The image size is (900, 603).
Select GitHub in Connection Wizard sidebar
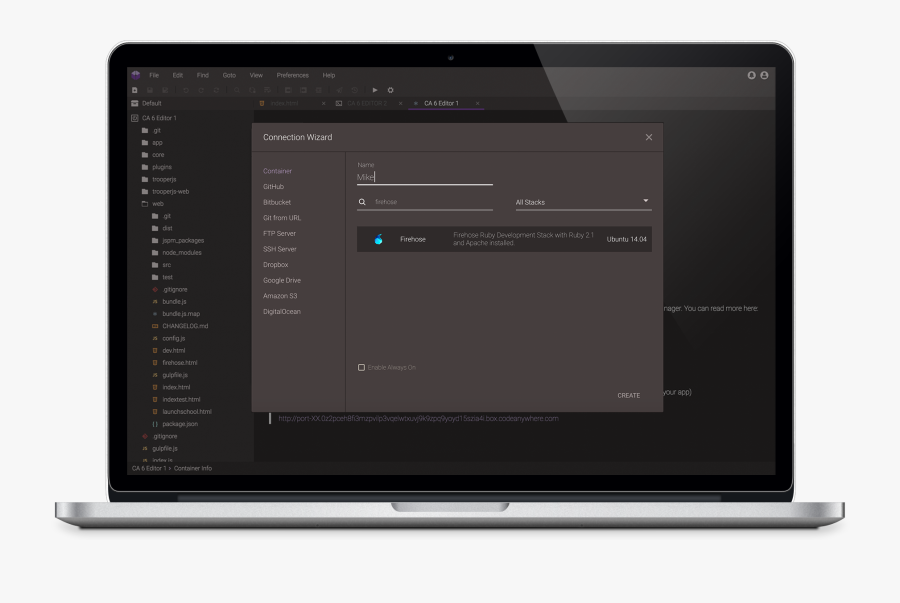tap(274, 187)
